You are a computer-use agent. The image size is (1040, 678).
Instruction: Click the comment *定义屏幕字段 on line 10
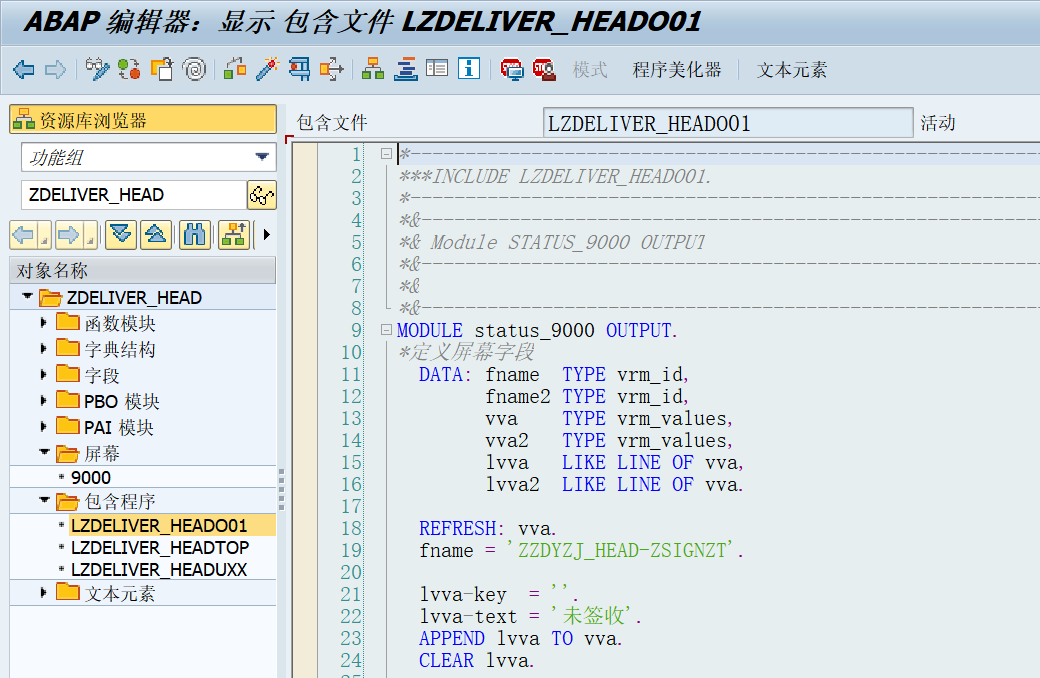pyautogui.click(x=466, y=352)
